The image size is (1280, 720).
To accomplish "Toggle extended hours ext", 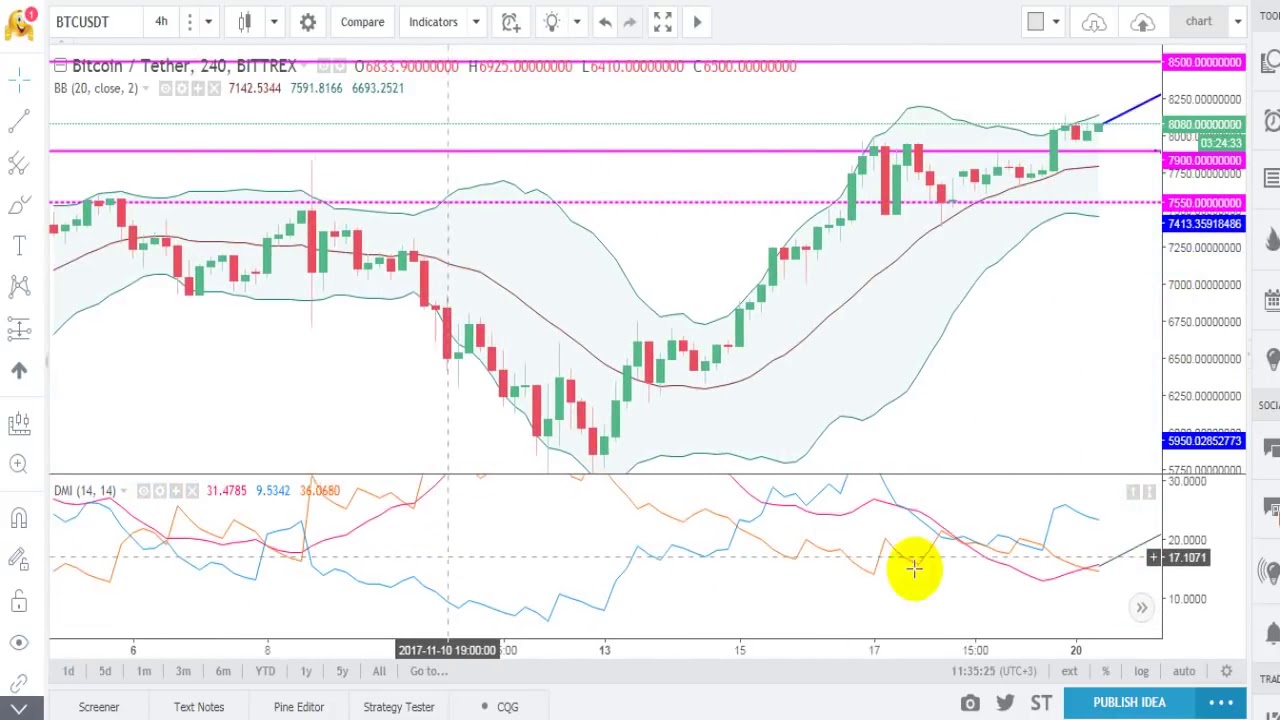I will pyautogui.click(x=1069, y=671).
